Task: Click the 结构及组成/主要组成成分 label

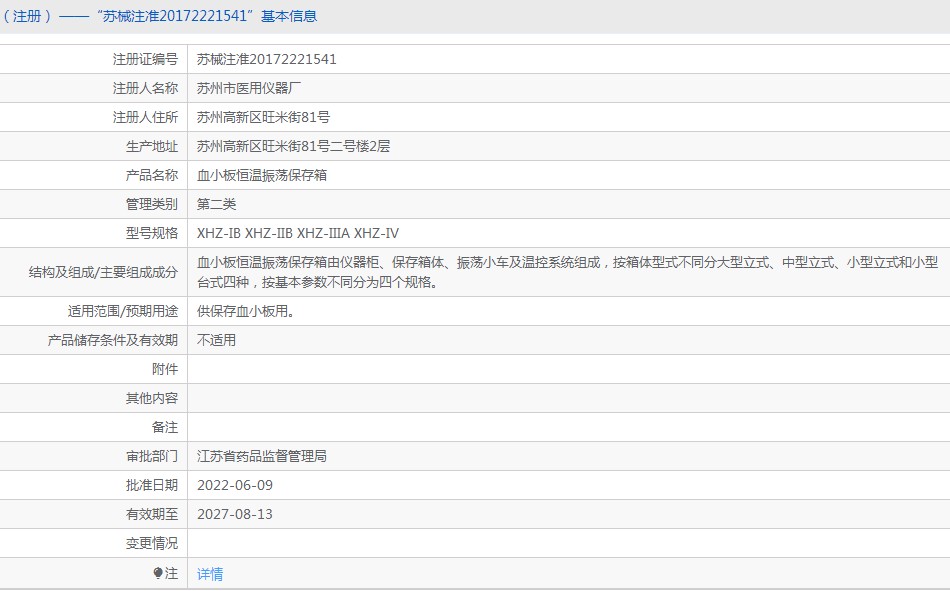Action: (104, 273)
